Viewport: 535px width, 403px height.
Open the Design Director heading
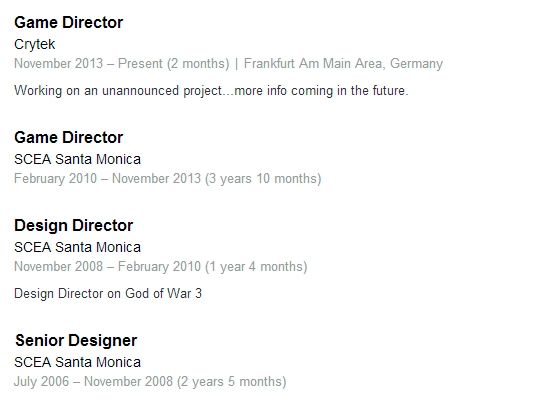(74, 226)
